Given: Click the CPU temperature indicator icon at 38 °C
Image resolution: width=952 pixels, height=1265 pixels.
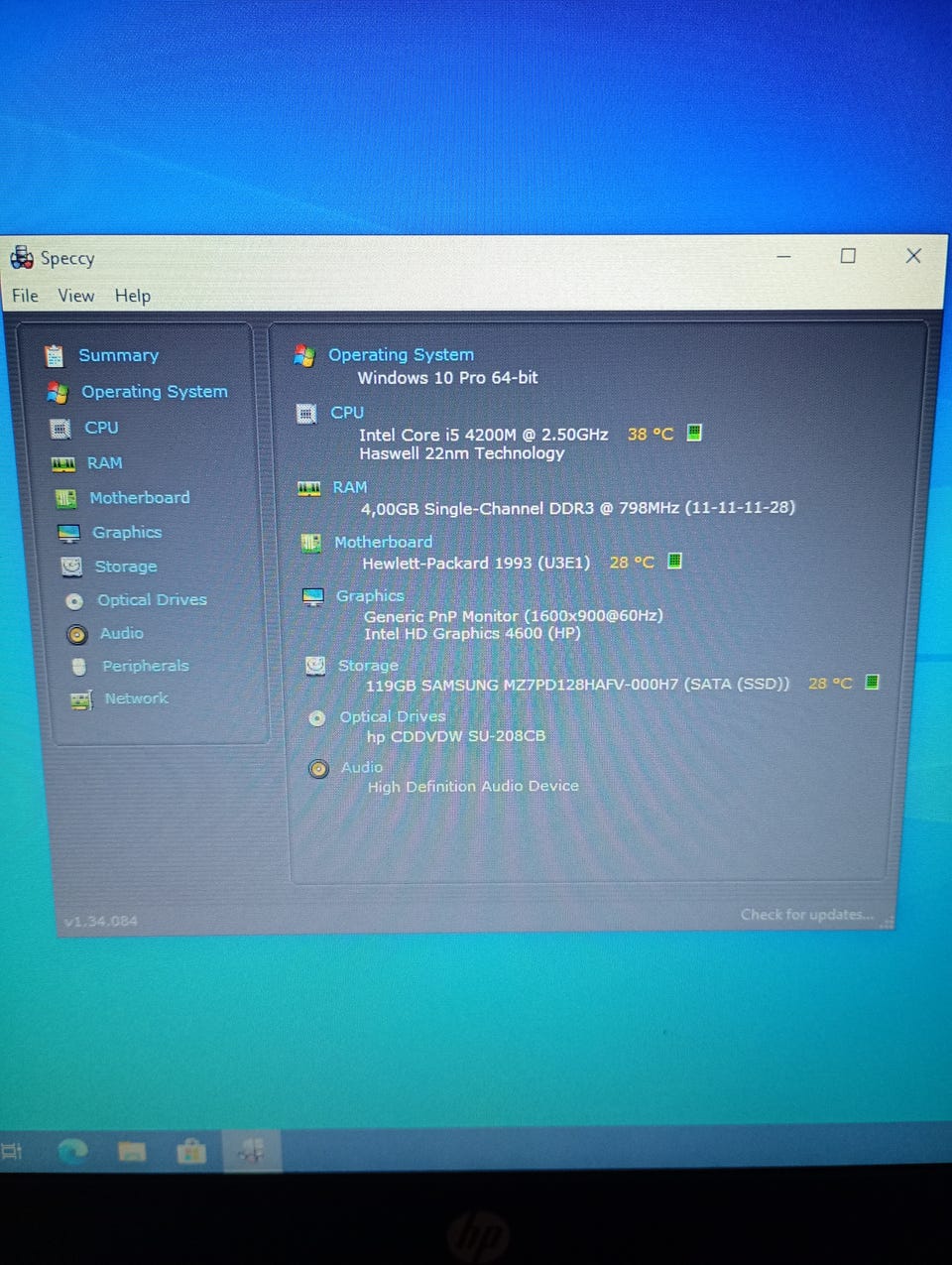Looking at the screenshot, I should pyautogui.click(x=694, y=433).
